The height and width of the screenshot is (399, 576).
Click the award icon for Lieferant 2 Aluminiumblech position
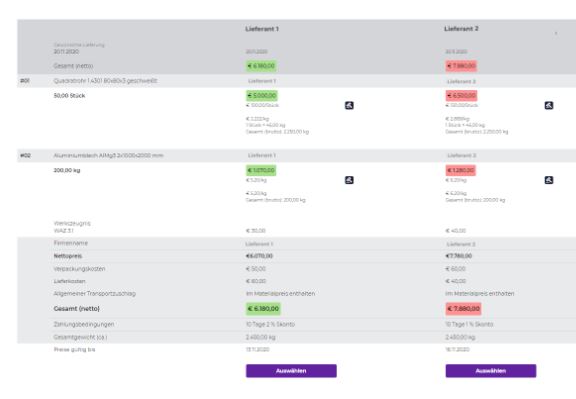pyautogui.click(x=548, y=180)
